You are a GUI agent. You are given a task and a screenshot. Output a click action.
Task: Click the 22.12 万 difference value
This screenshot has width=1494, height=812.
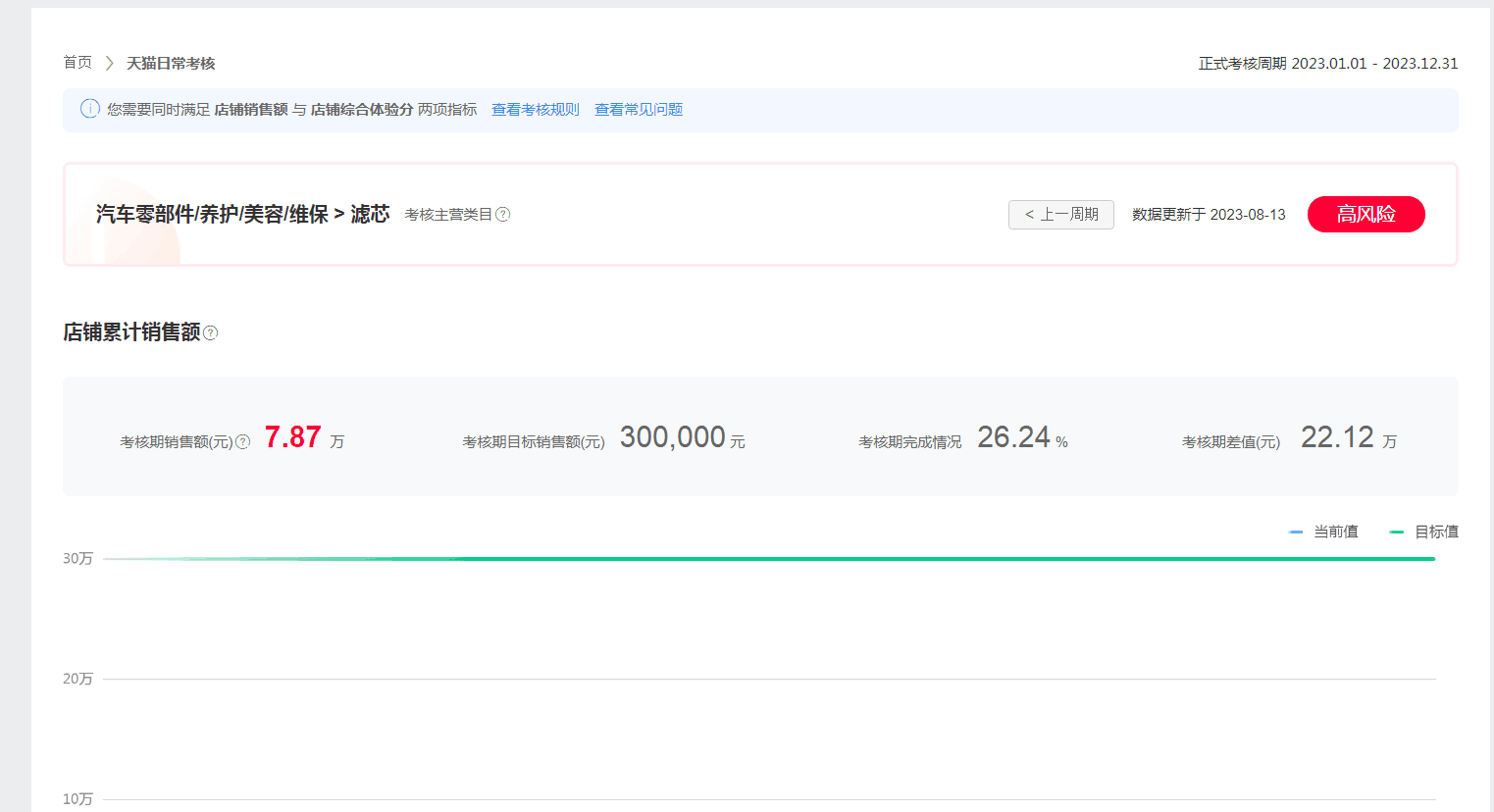(x=1349, y=437)
